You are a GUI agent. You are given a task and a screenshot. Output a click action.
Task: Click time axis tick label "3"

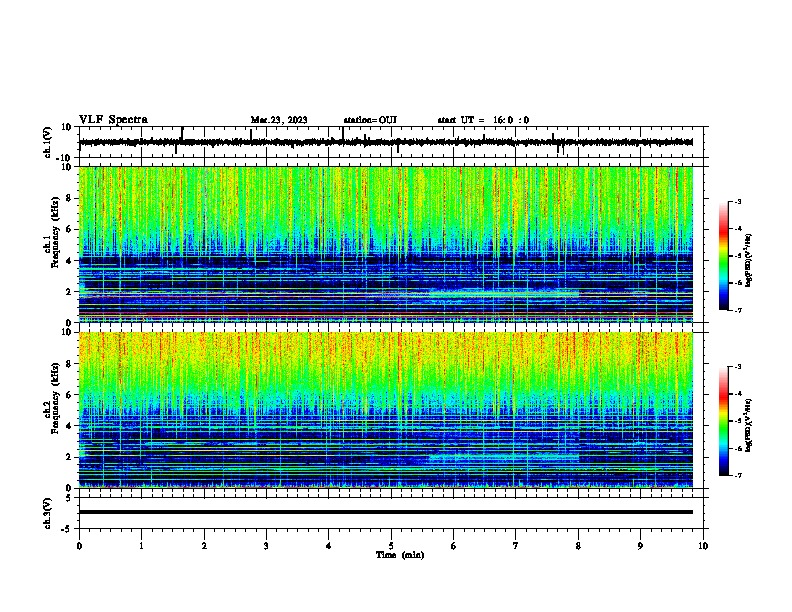[x=266, y=546]
